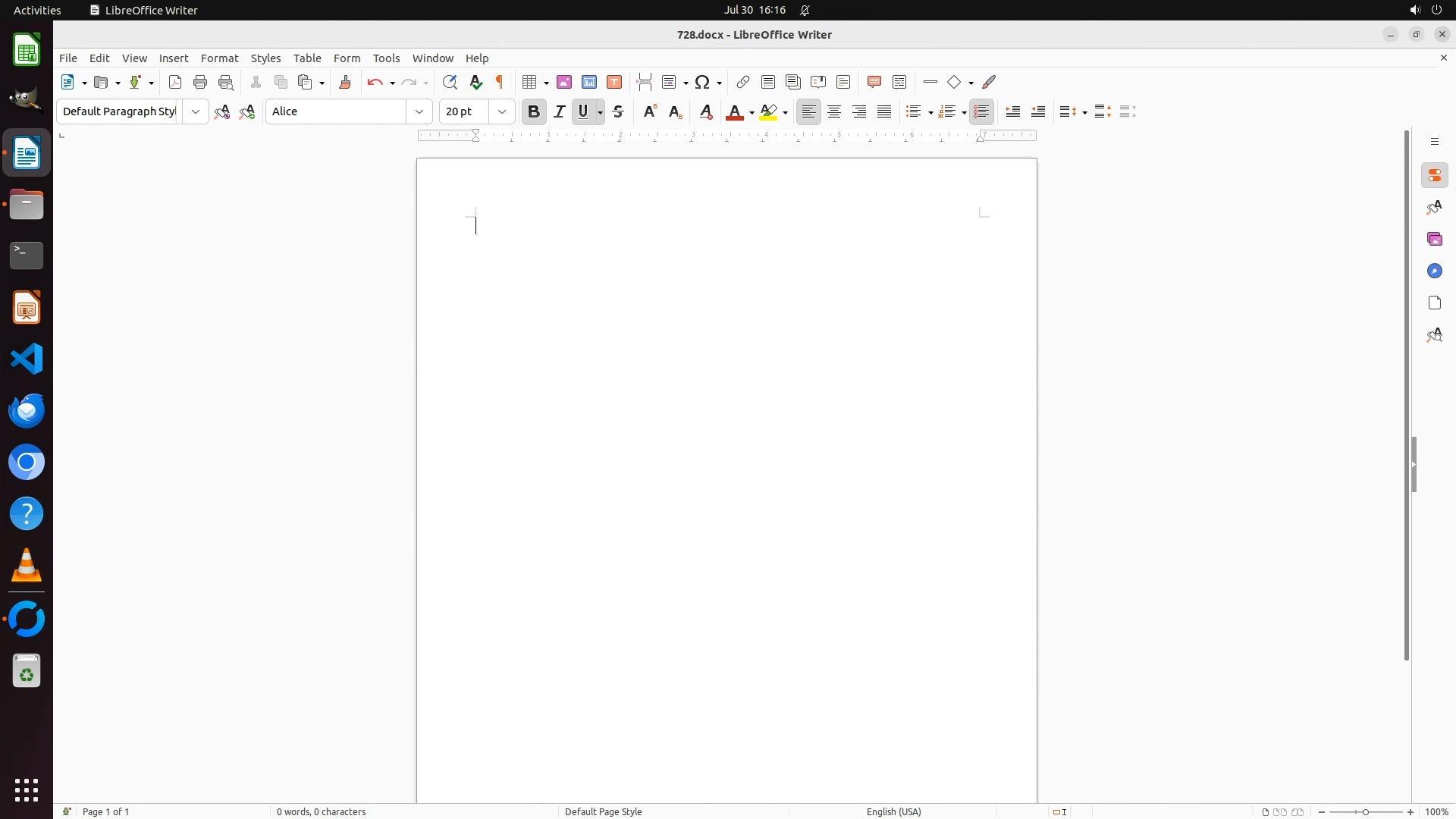
Task: Open the Gallery sidebar panel
Action: [1435, 240]
